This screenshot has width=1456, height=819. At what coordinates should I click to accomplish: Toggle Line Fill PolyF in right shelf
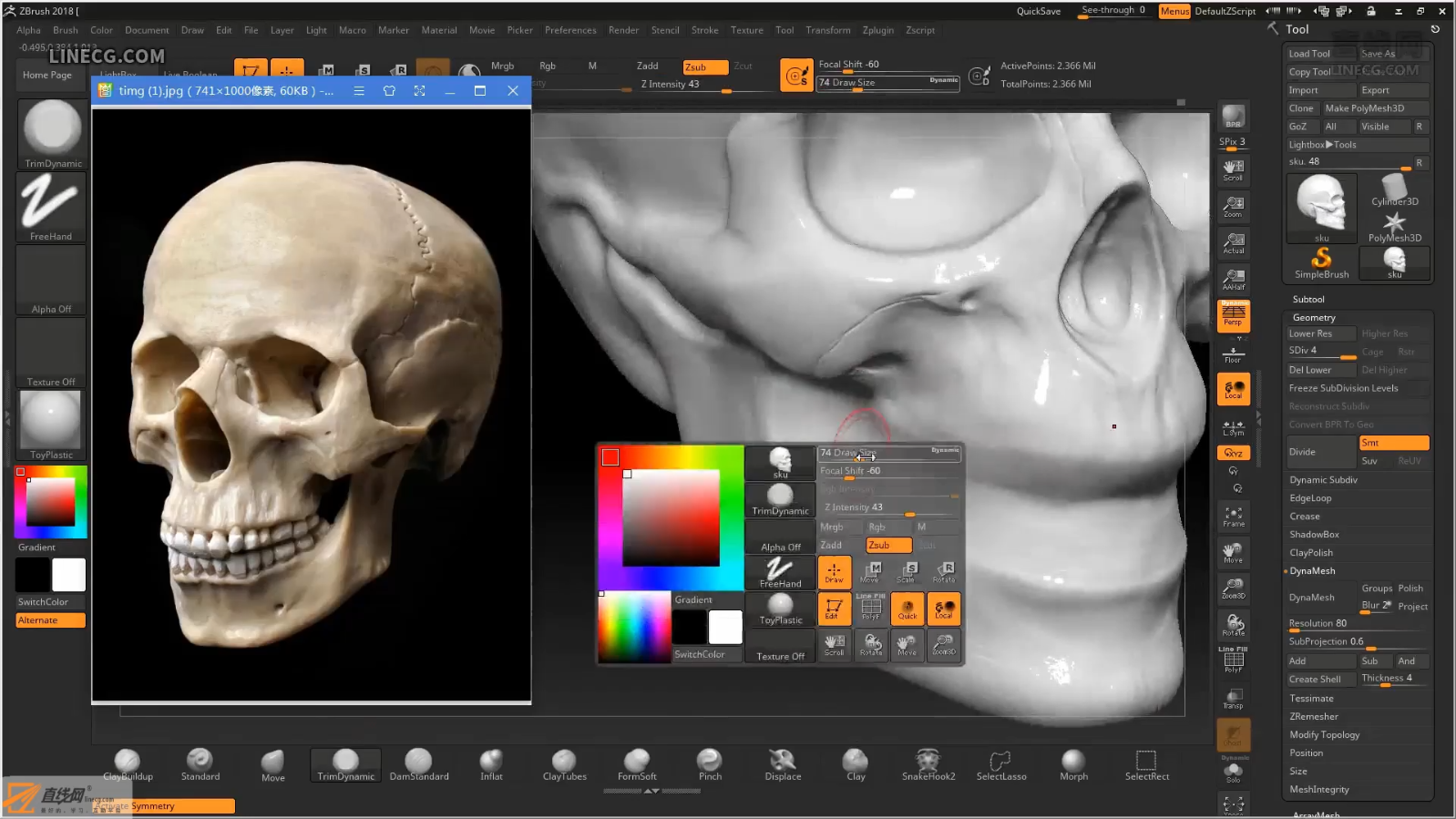[1233, 660]
